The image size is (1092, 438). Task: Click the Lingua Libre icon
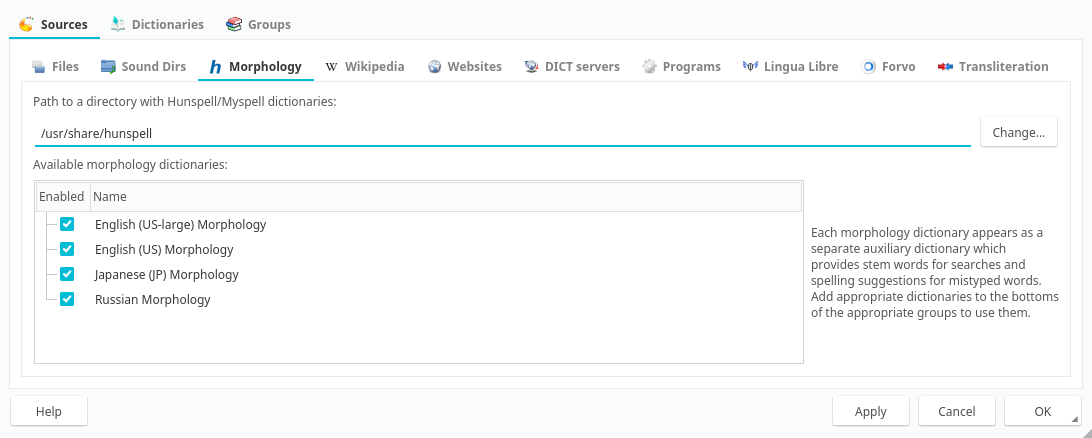pos(750,67)
